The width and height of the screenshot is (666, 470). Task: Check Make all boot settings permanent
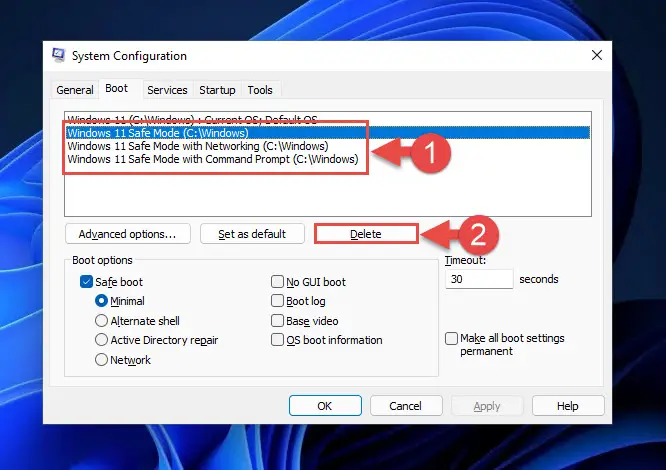click(x=451, y=338)
